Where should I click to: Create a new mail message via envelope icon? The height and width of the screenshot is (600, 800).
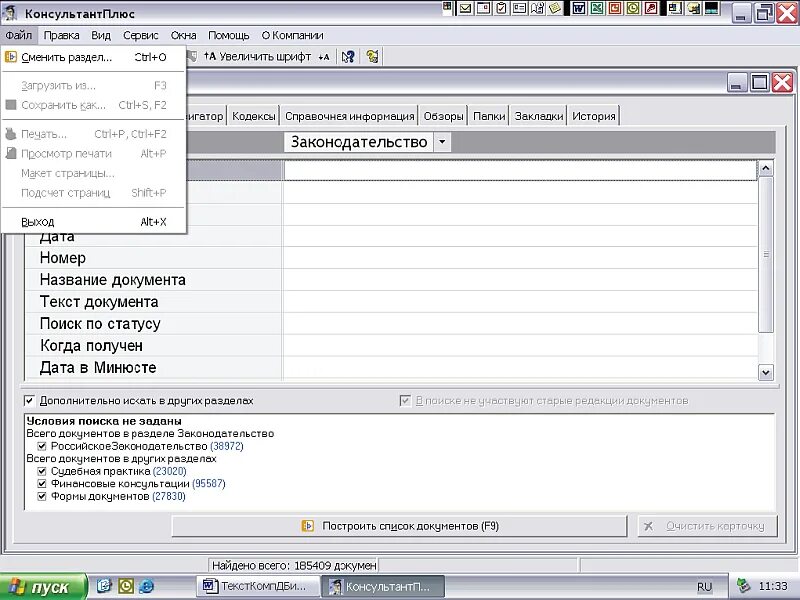tap(465, 8)
